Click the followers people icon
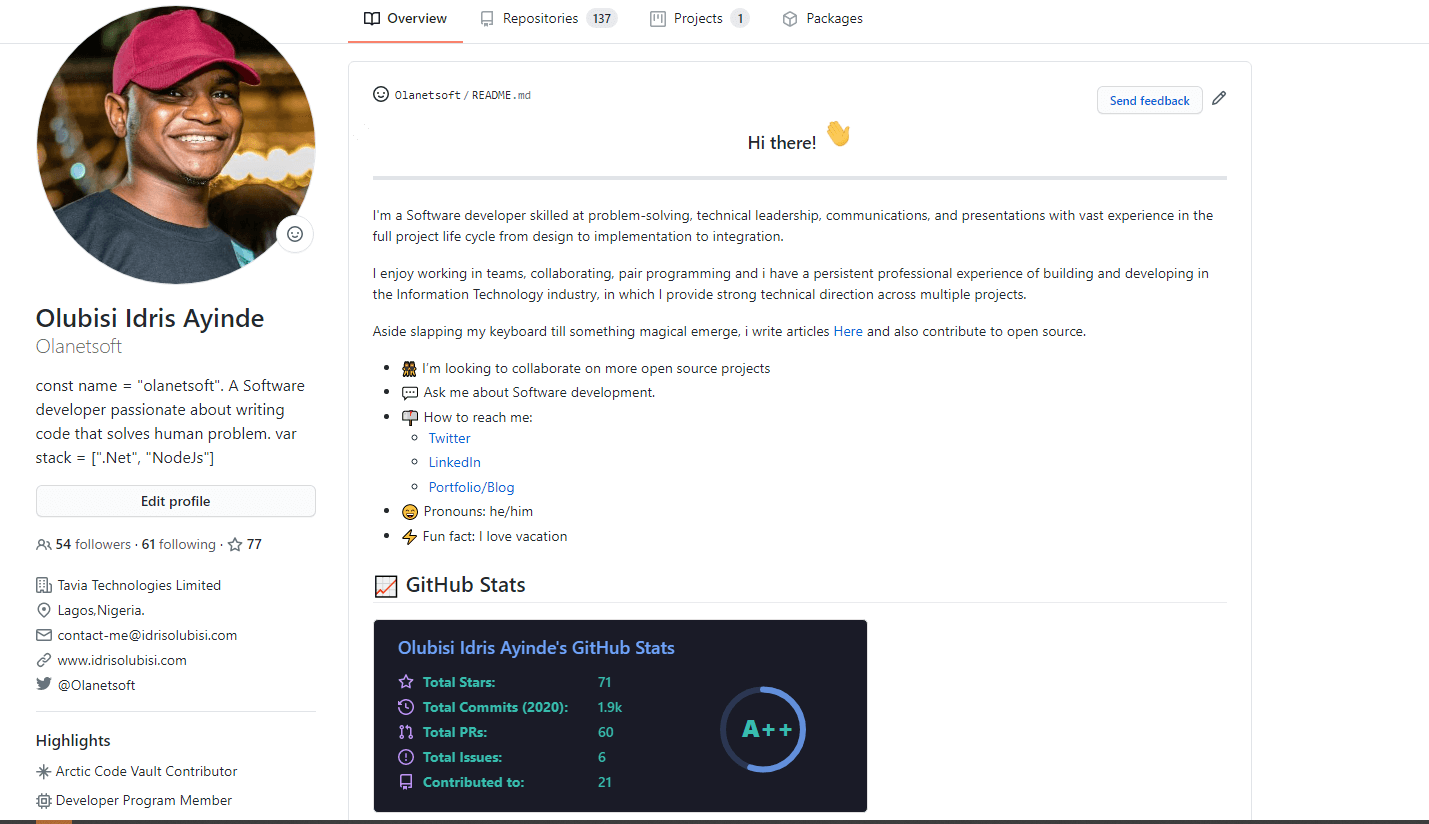This screenshot has width=1429, height=824. coord(43,545)
